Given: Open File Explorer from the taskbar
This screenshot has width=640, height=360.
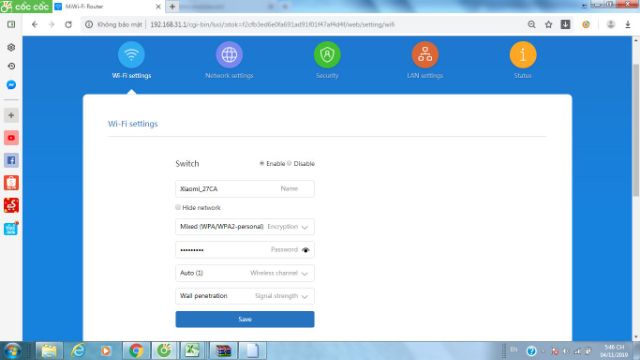Looking at the screenshot, I should (x=49, y=351).
